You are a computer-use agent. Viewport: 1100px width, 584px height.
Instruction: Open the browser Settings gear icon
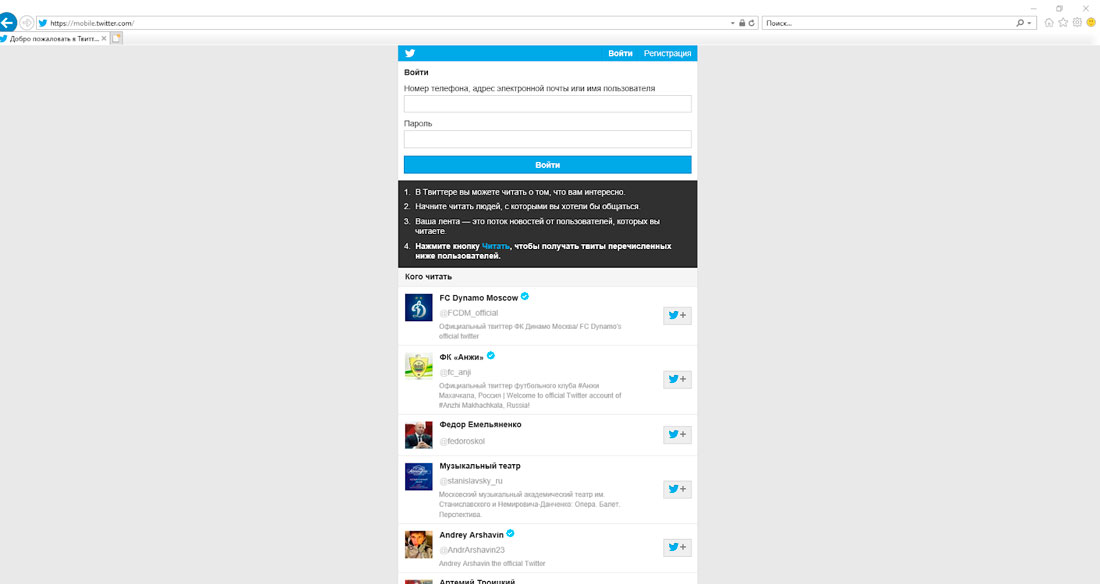pos(1077,20)
